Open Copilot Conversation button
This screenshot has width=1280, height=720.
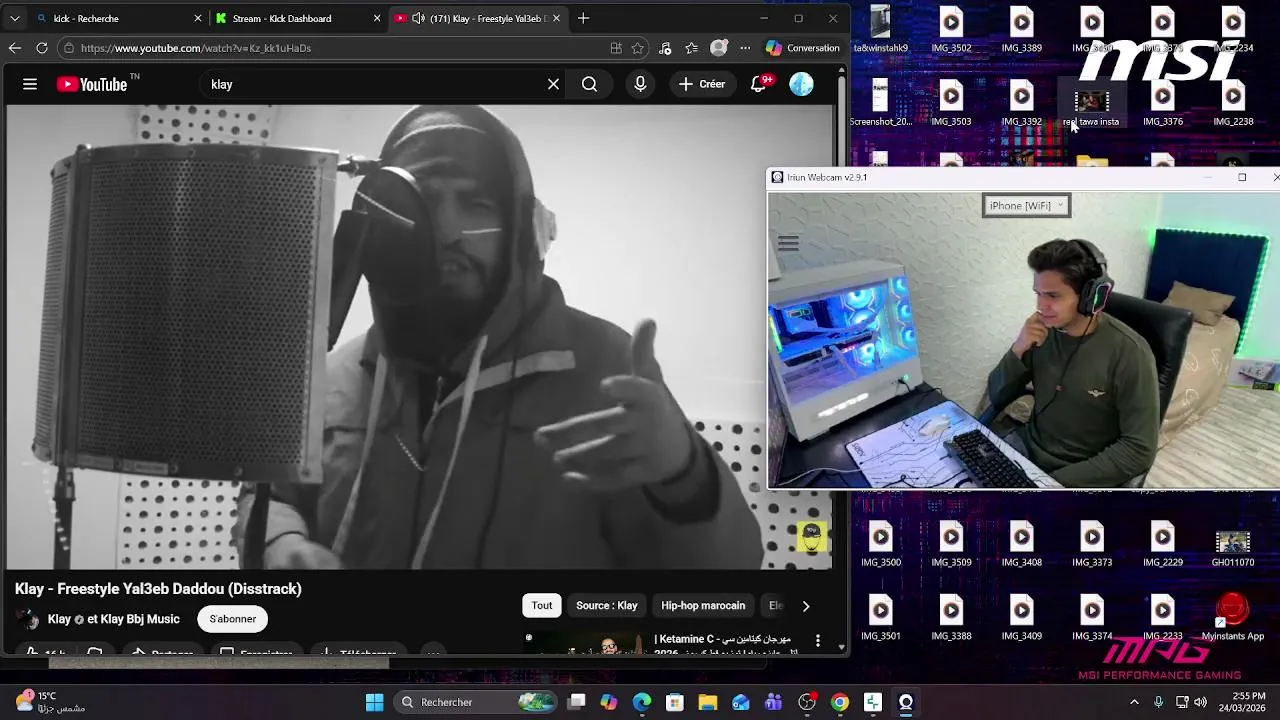tap(803, 48)
